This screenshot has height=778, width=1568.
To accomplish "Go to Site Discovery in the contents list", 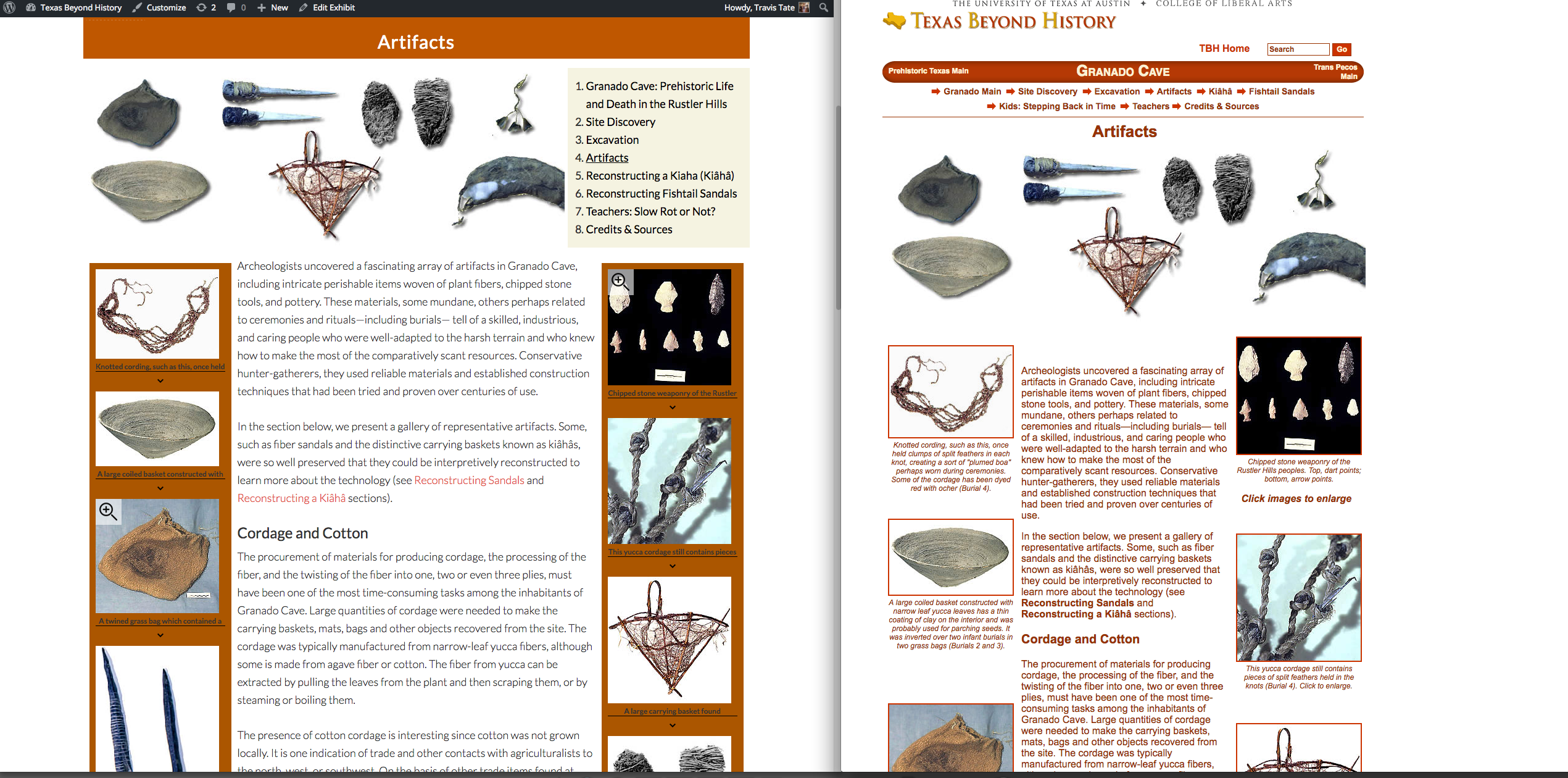I will pos(620,122).
